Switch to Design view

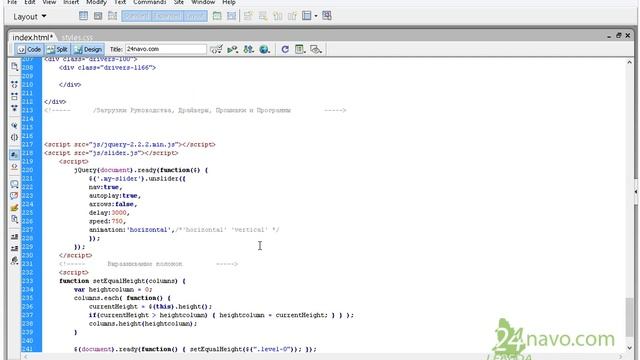(x=88, y=49)
